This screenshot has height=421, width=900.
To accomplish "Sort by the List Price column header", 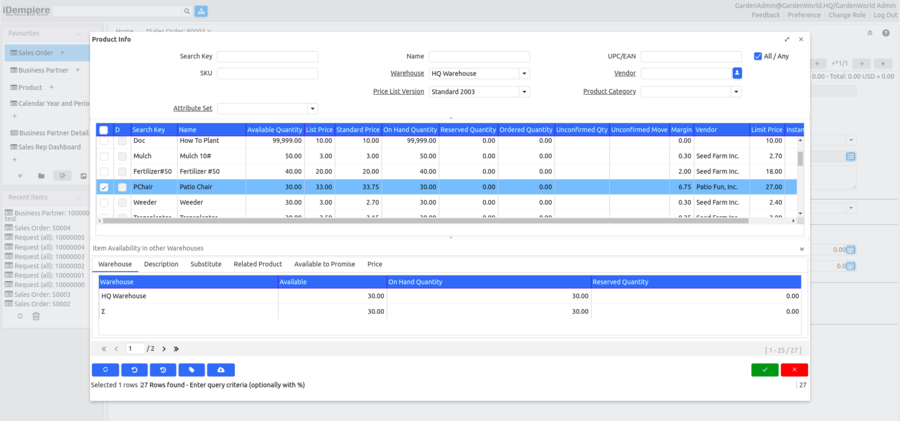I will 318,130.
